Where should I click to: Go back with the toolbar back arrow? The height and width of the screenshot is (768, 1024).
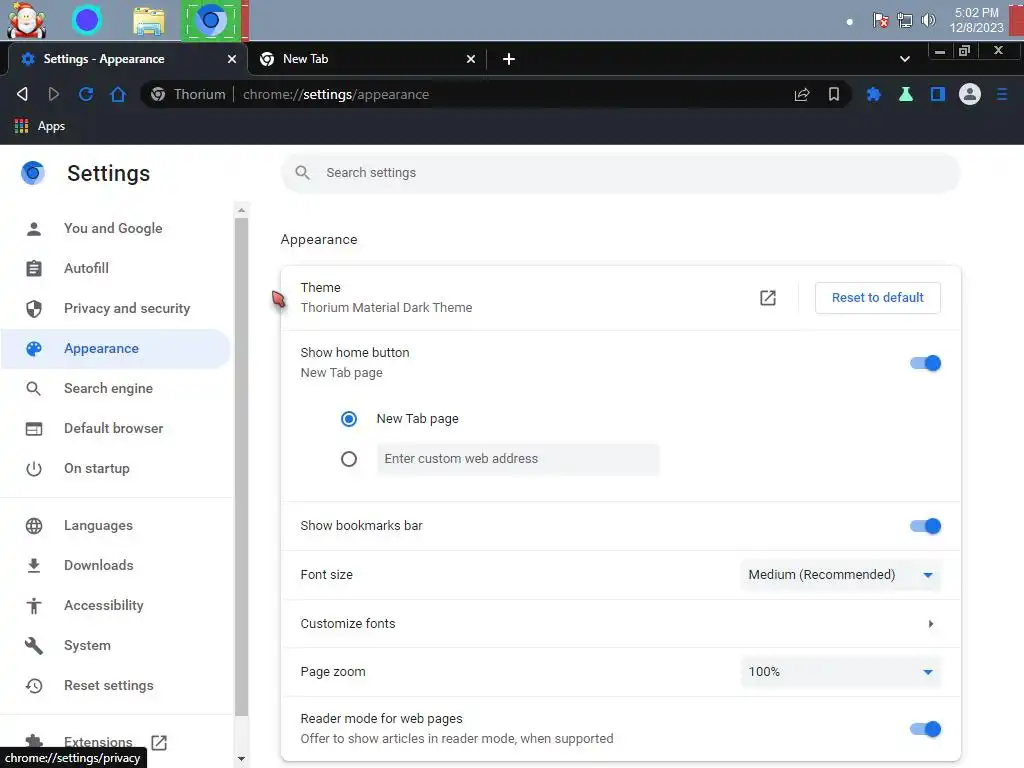[22, 94]
